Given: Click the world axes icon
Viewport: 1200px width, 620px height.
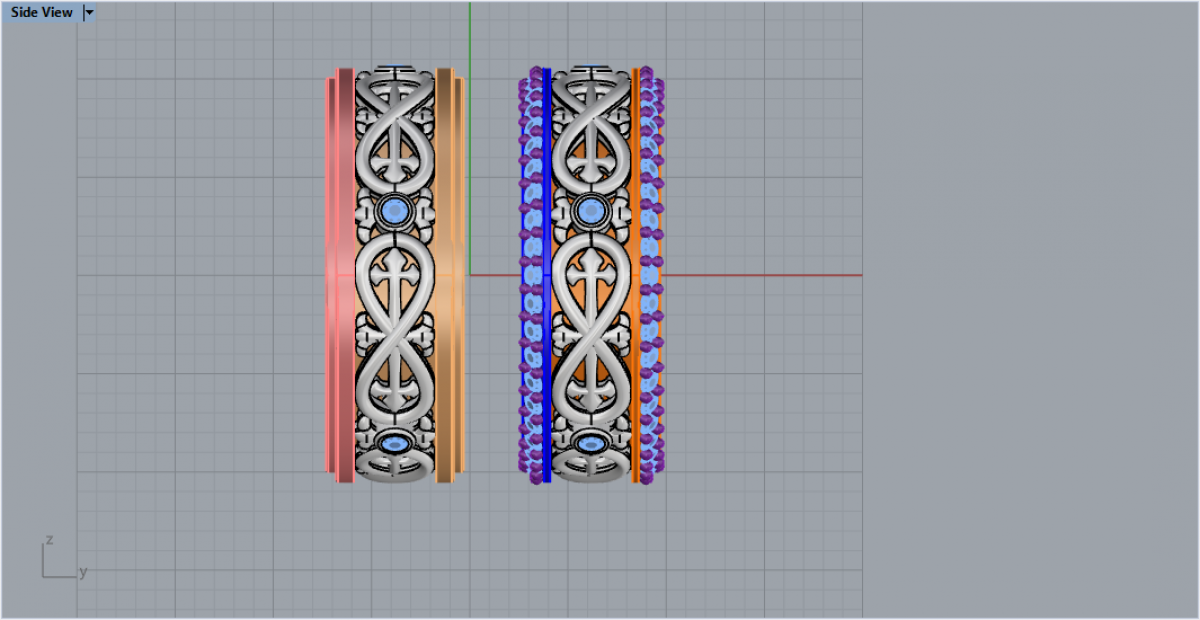Looking at the screenshot, I should [63, 558].
